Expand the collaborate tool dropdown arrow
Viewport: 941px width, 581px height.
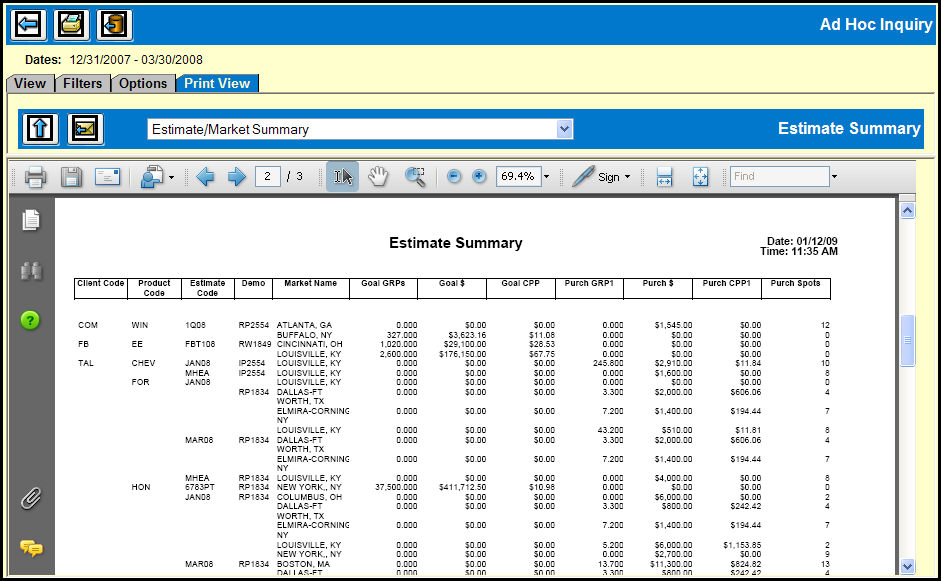point(172,177)
